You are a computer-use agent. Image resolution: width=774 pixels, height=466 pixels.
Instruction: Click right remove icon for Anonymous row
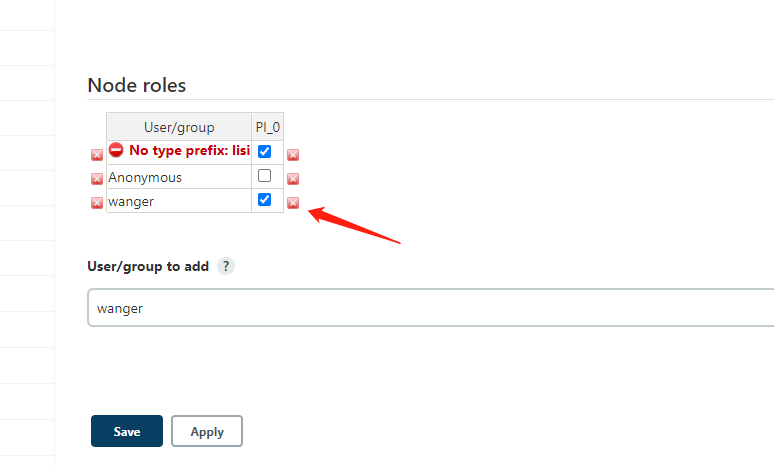[293, 179]
